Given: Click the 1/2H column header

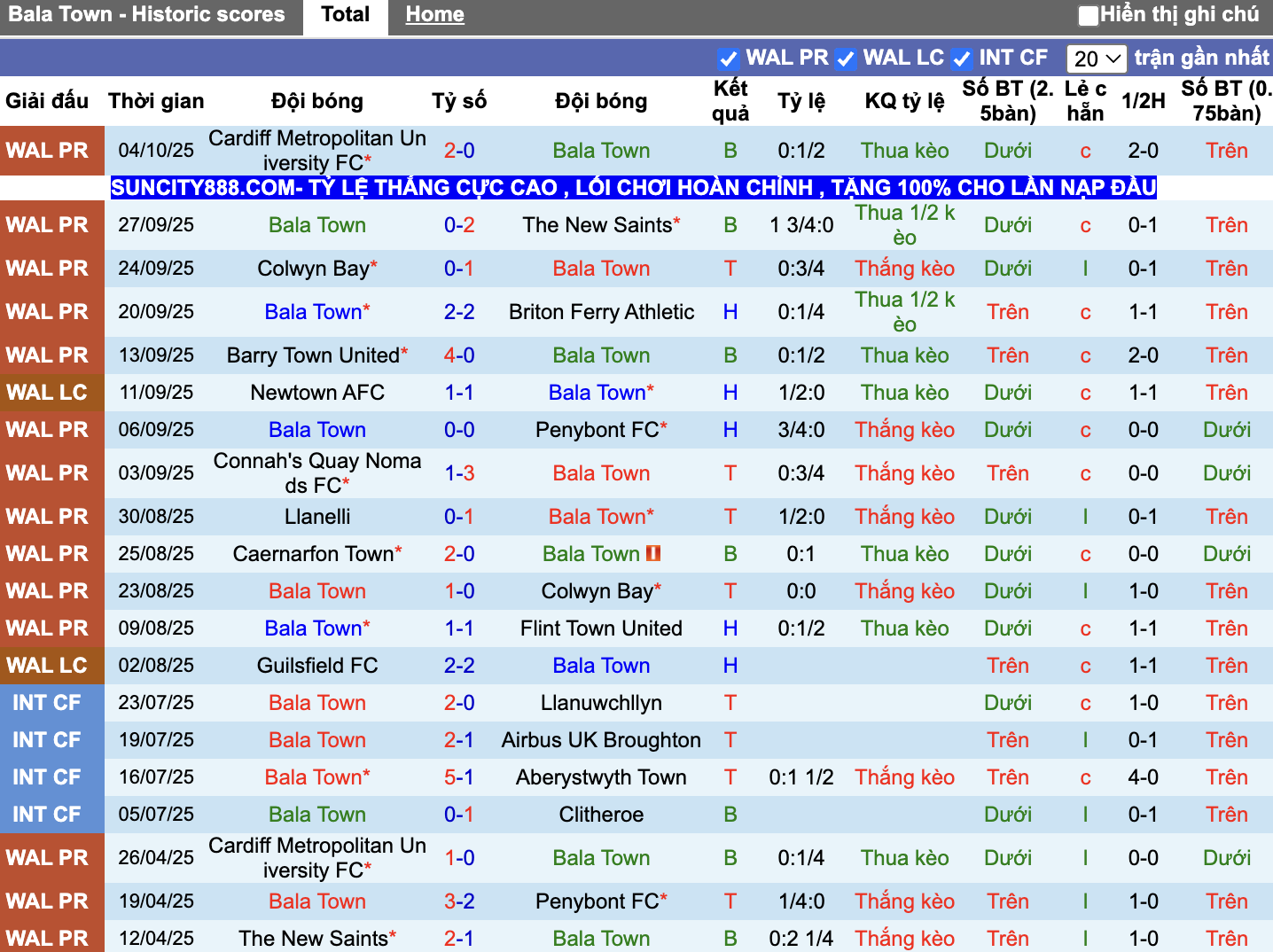Looking at the screenshot, I should pyautogui.click(x=1143, y=101).
